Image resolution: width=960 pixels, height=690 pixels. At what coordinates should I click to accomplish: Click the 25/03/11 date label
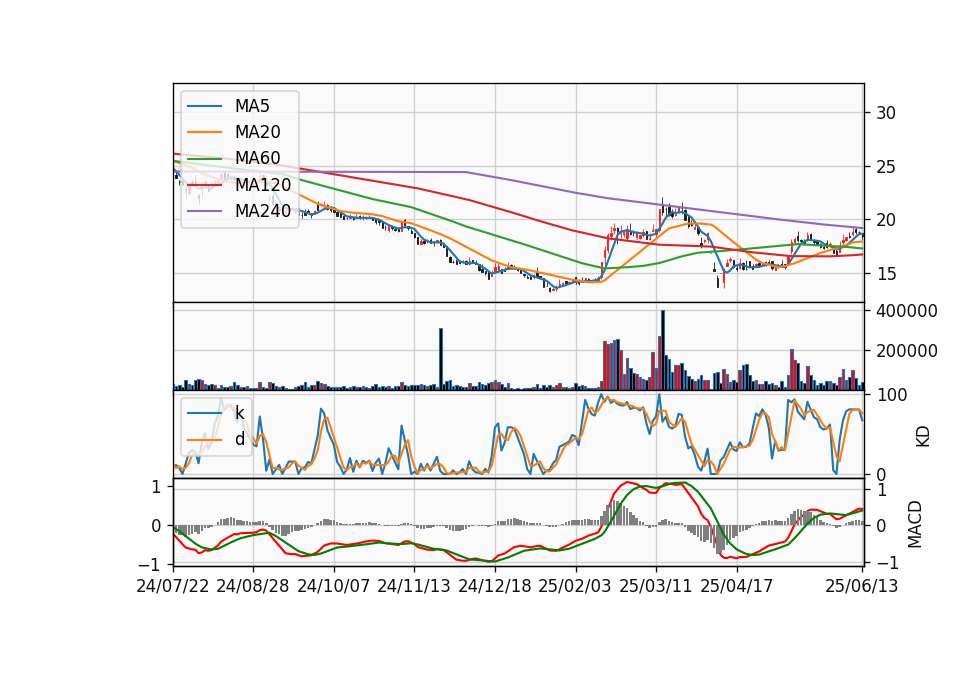(656, 586)
